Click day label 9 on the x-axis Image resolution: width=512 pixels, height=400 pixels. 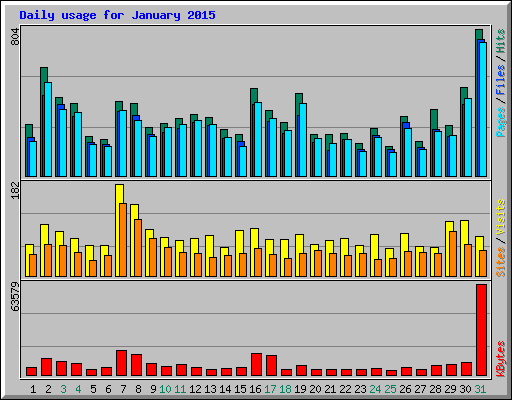153,389
